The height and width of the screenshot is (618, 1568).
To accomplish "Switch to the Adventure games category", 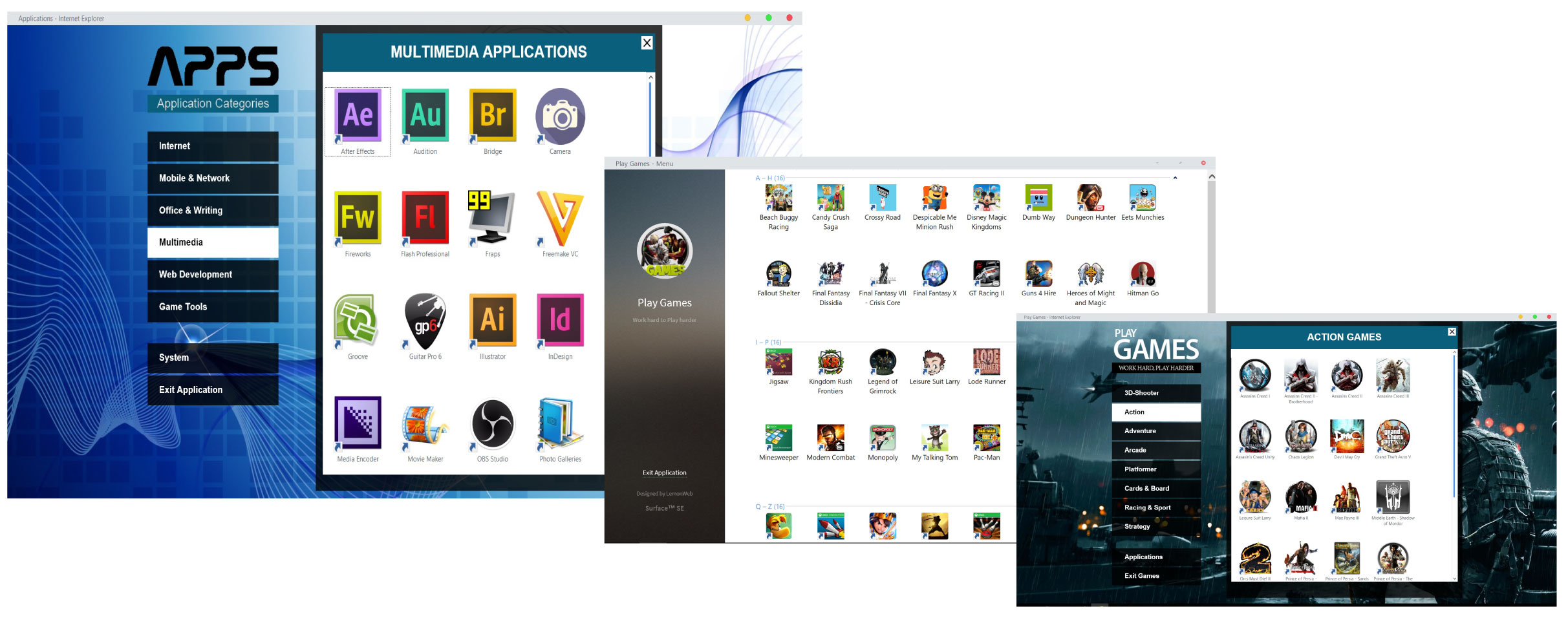I will pos(1155,431).
